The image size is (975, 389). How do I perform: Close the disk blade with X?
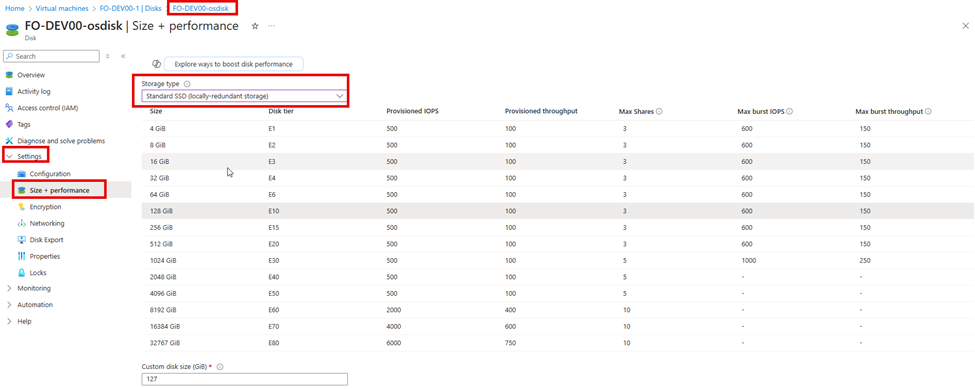(965, 26)
